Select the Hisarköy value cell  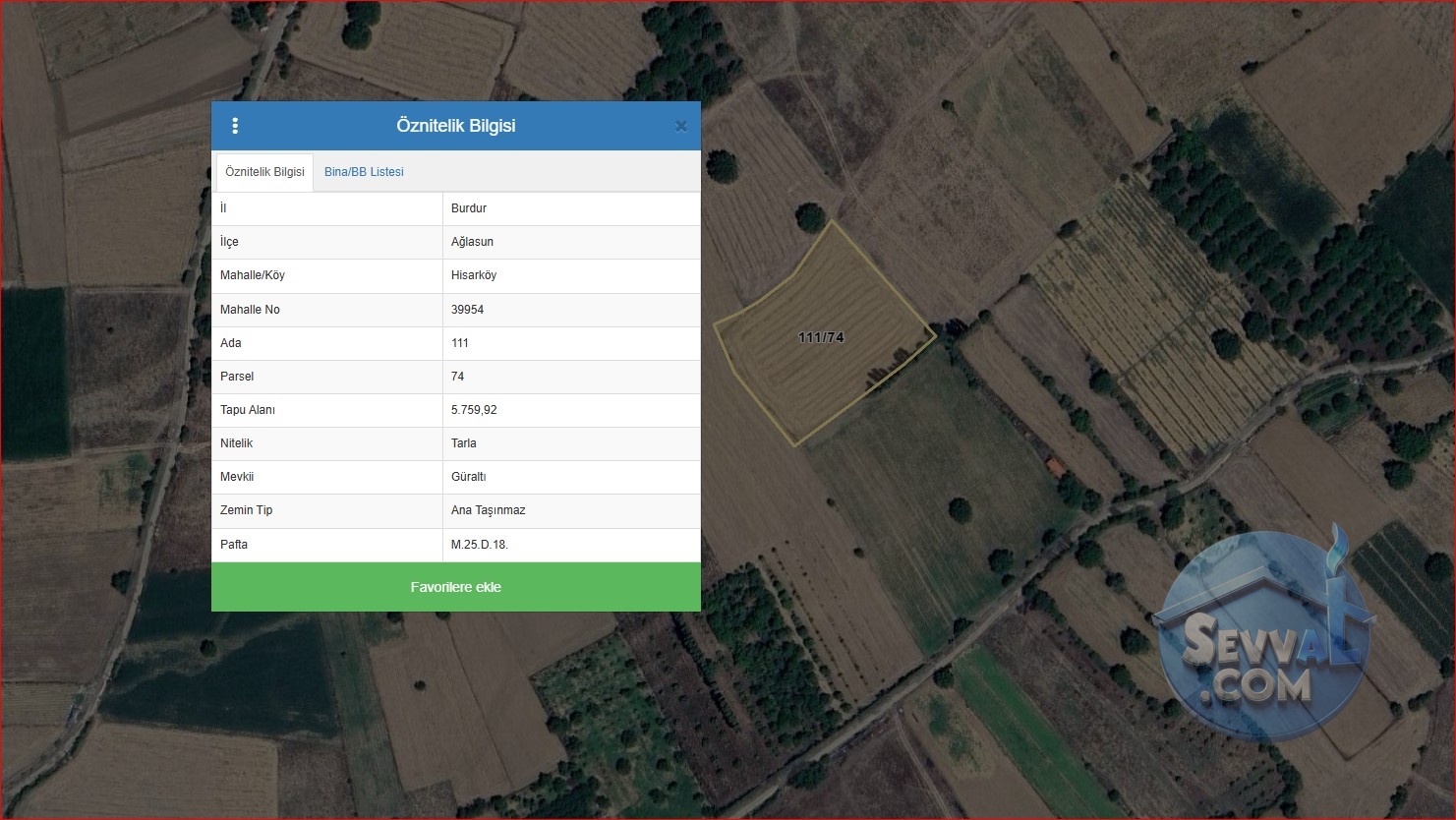[x=571, y=275]
